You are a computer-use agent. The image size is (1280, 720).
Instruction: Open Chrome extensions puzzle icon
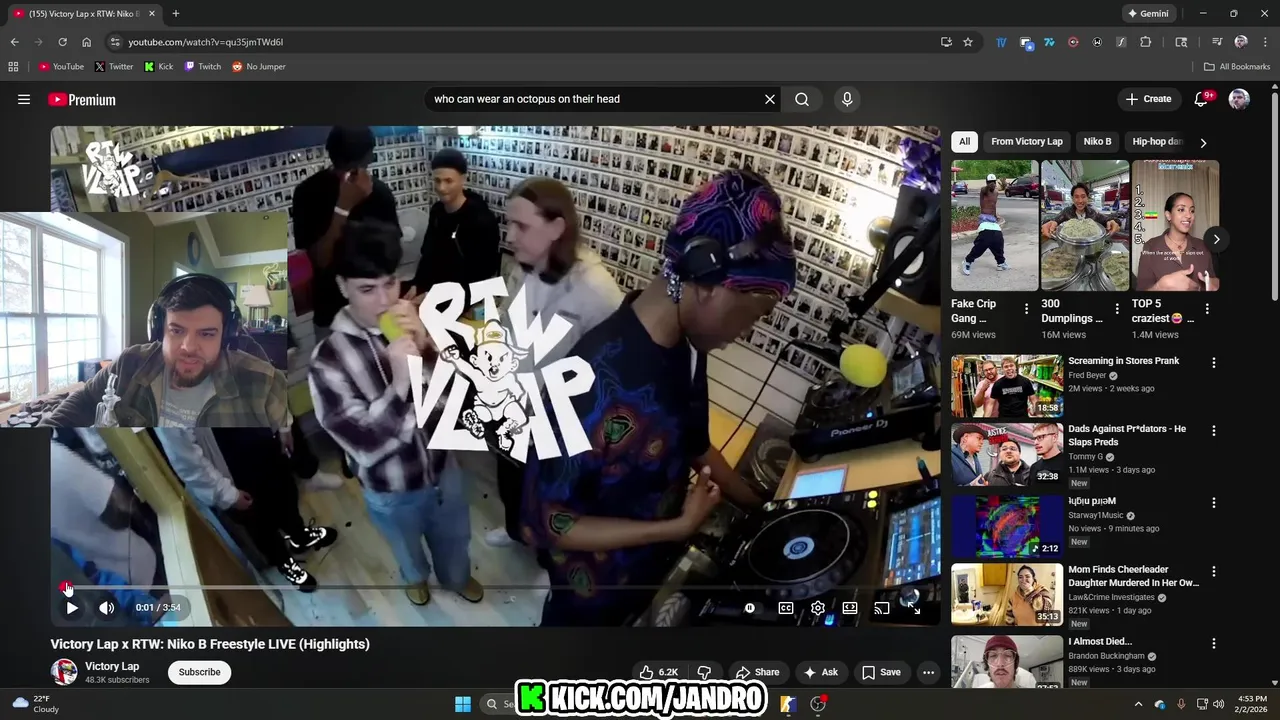[x=1146, y=42]
